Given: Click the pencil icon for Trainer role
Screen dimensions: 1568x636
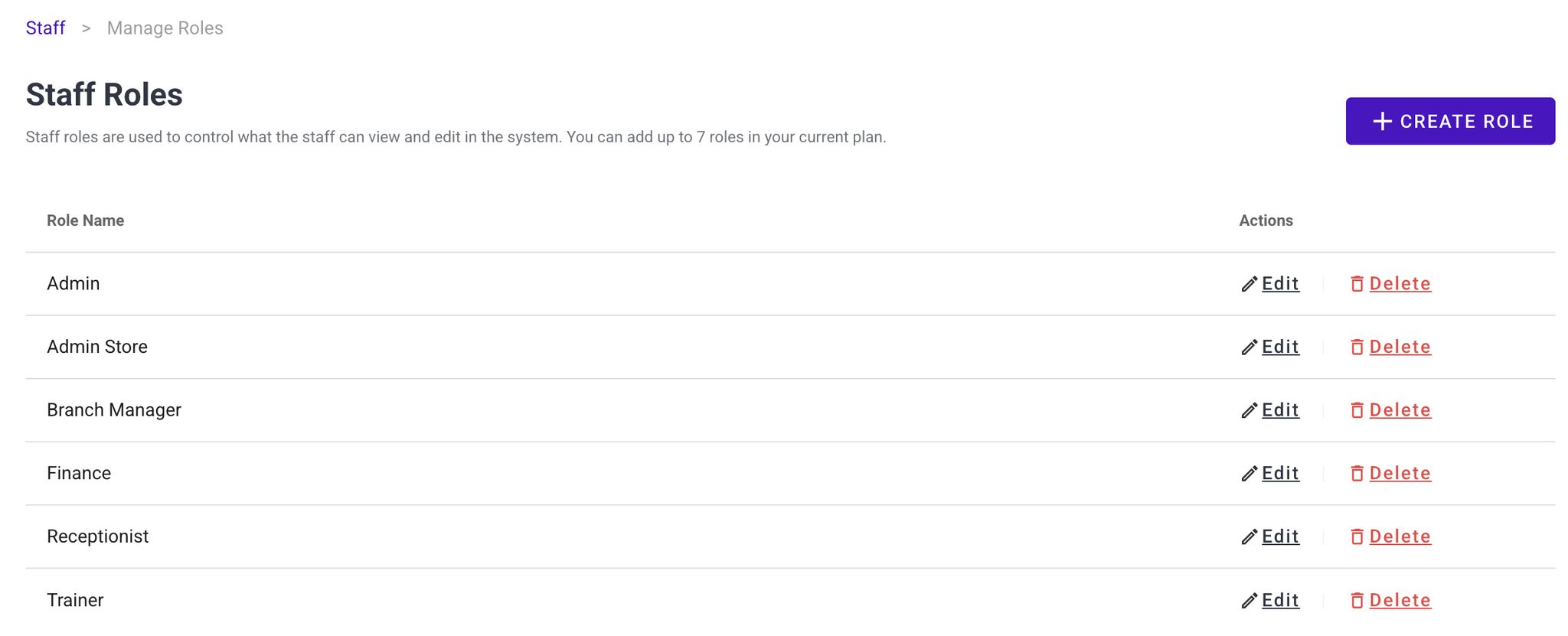Looking at the screenshot, I should click(x=1249, y=601).
